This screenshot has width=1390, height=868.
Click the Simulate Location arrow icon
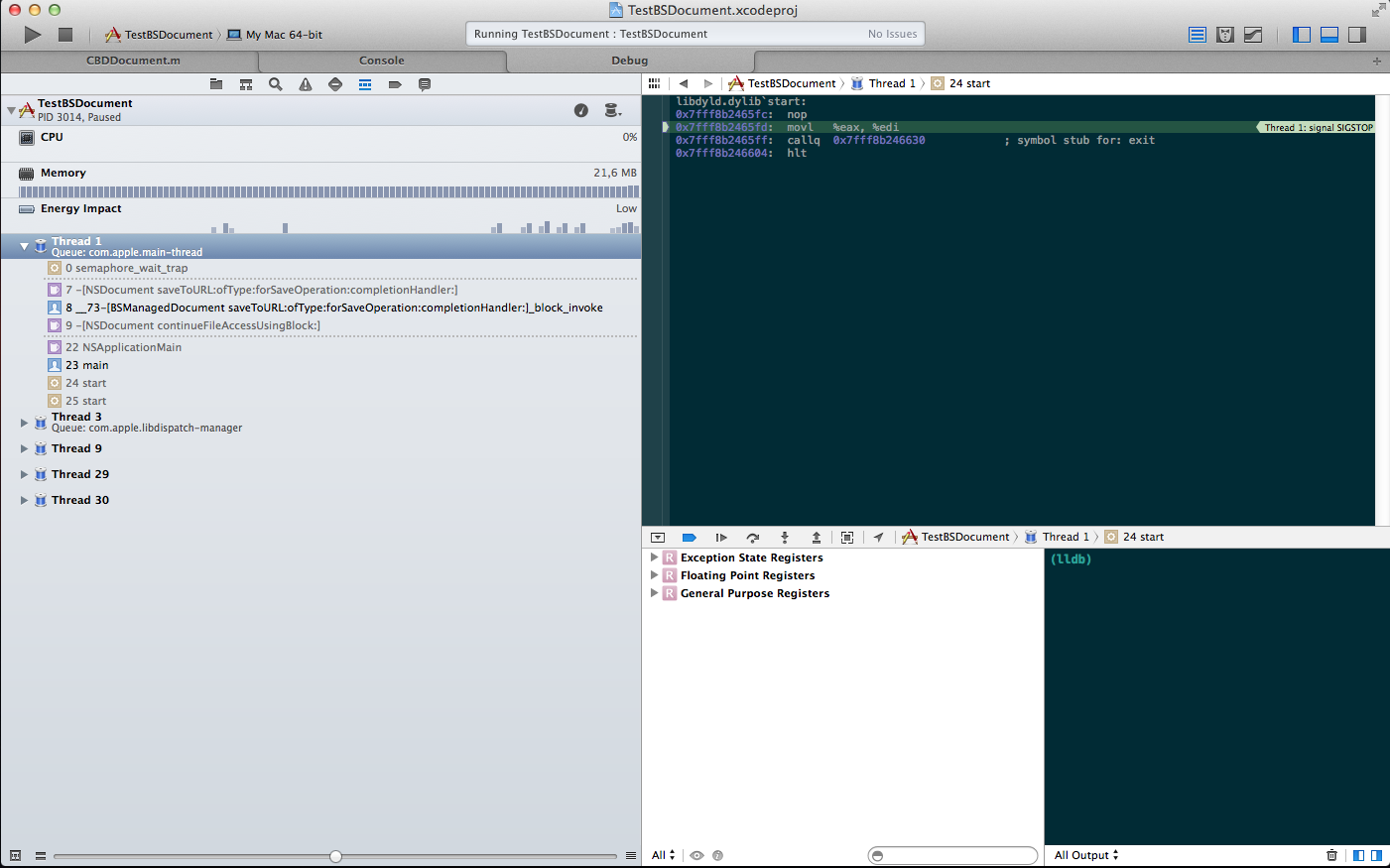click(x=879, y=538)
